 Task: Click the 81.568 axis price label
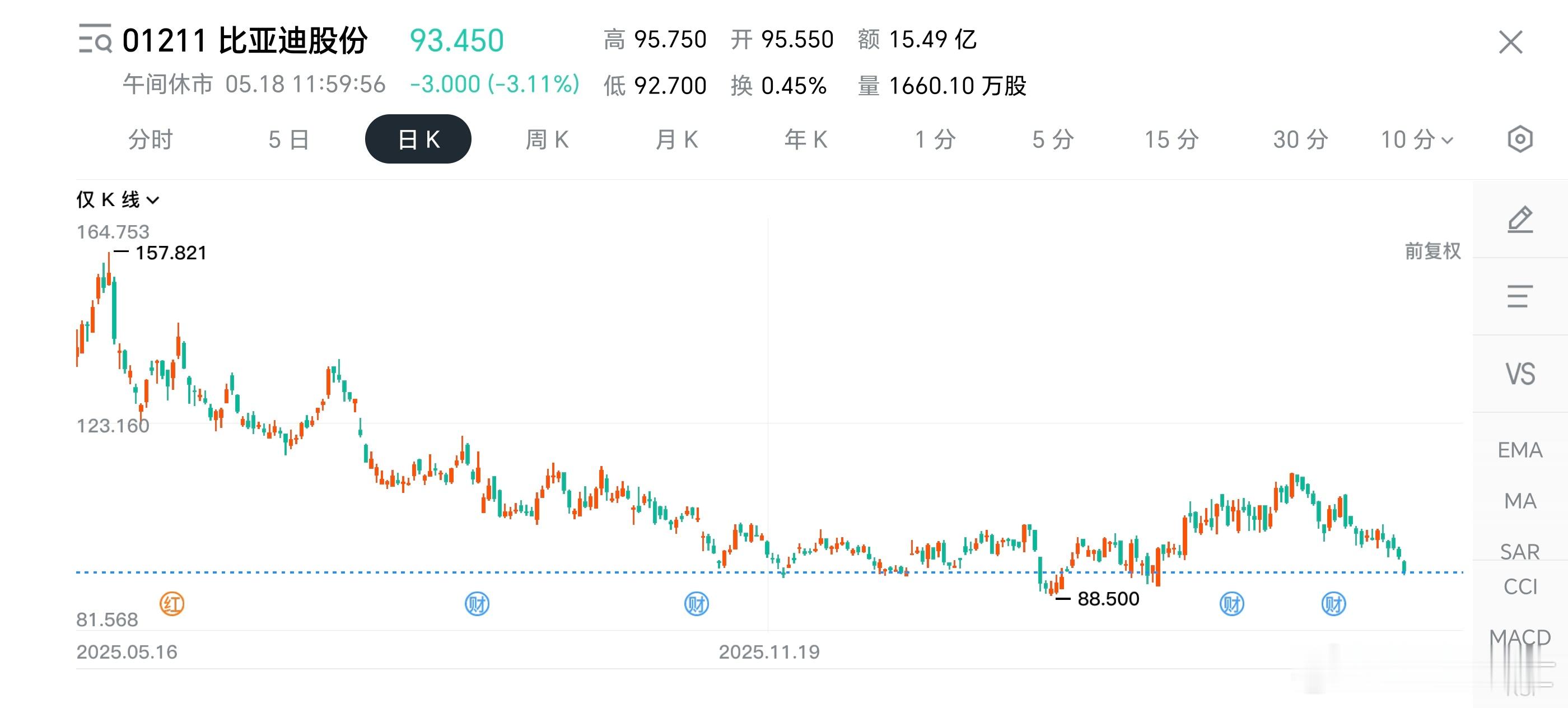click(x=107, y=619)
